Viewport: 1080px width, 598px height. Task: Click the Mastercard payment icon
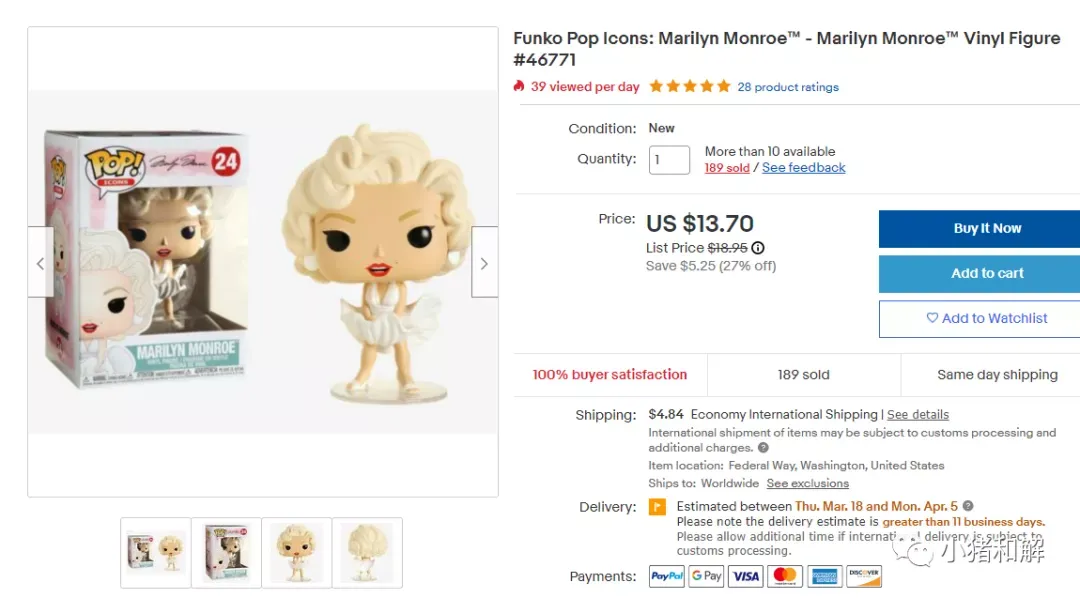point(785,576)
